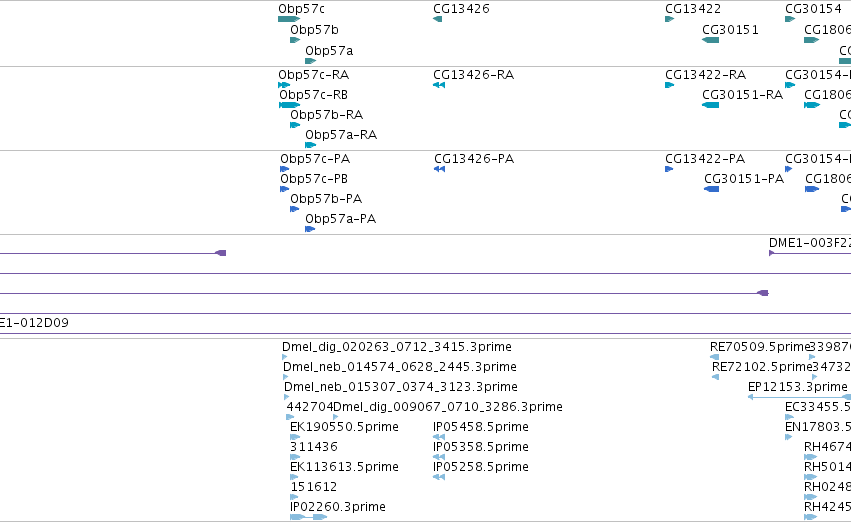Click the Obp57a gene label
Image resolution: width=851 pixels, height=522 pixels.
[329, 50]
